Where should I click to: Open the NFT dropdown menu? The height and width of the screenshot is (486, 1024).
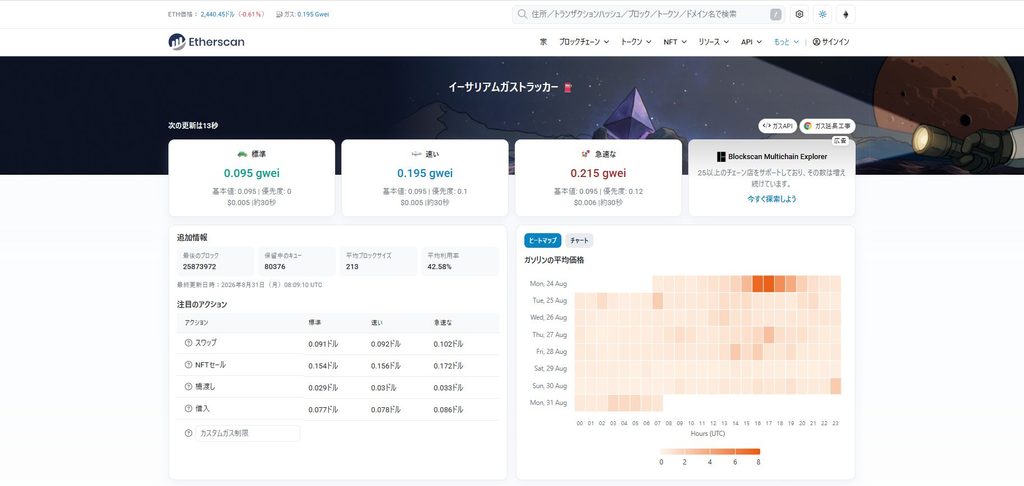675,42
